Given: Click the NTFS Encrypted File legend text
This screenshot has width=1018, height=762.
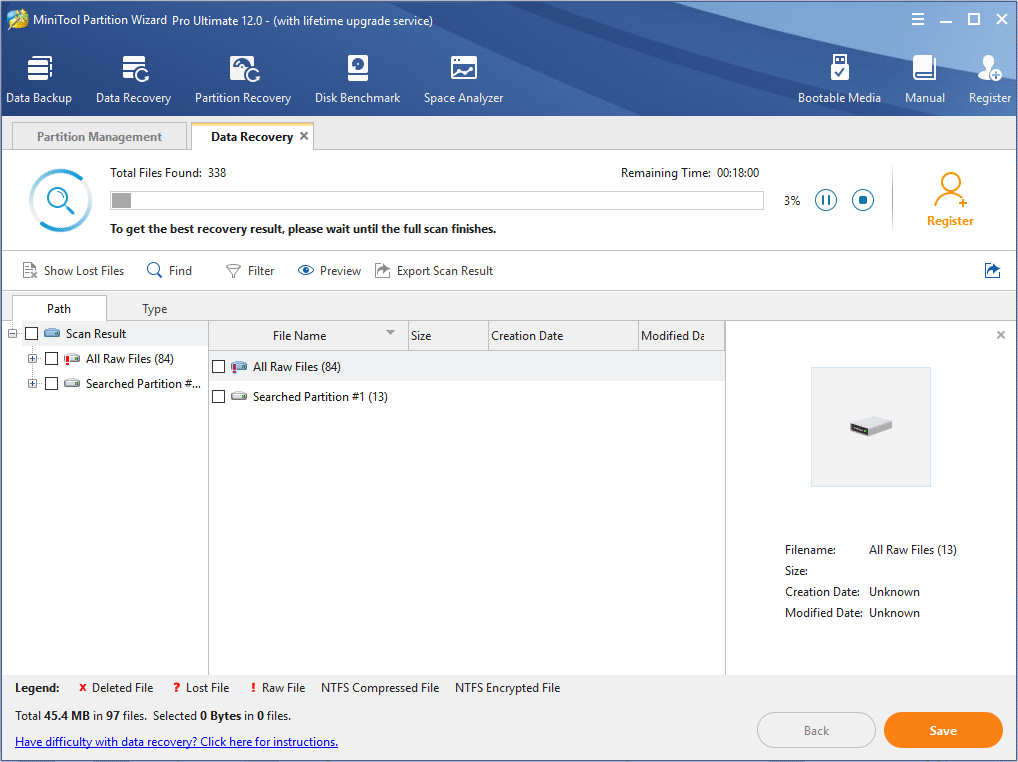Looking at the screenshot, I should point(507,688).
